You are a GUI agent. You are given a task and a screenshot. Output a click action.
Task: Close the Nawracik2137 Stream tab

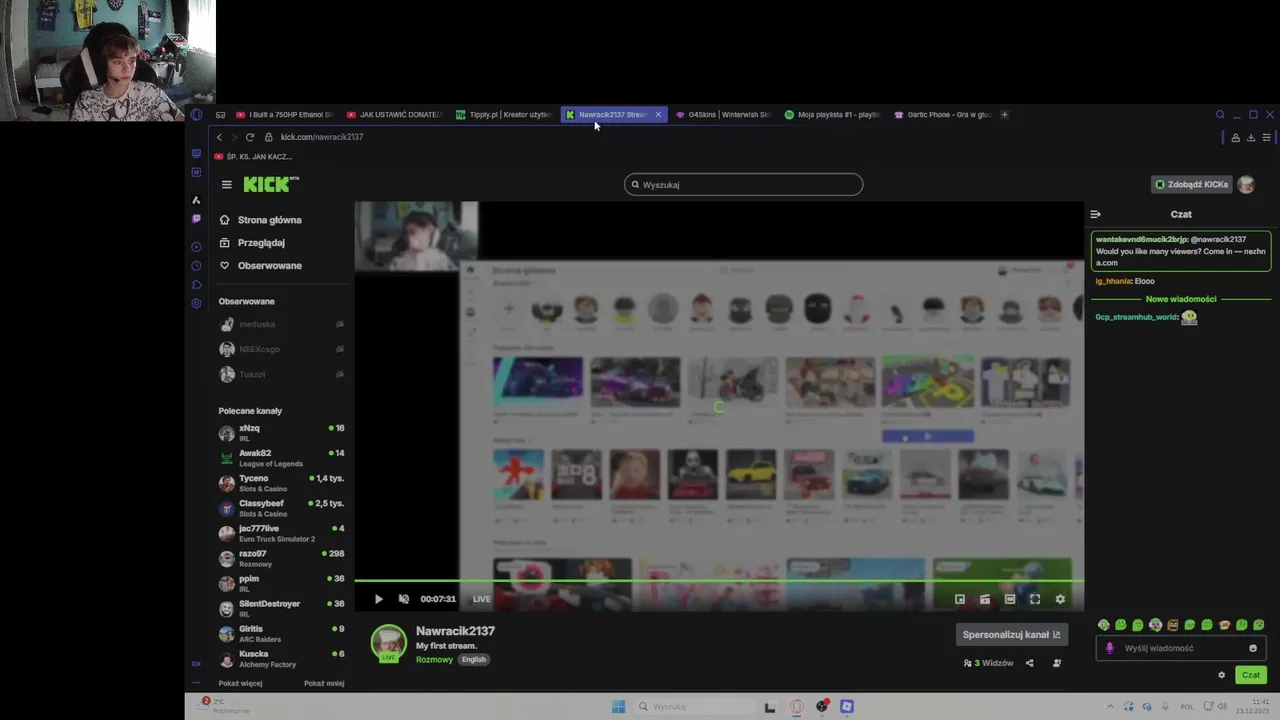[658, 115]
